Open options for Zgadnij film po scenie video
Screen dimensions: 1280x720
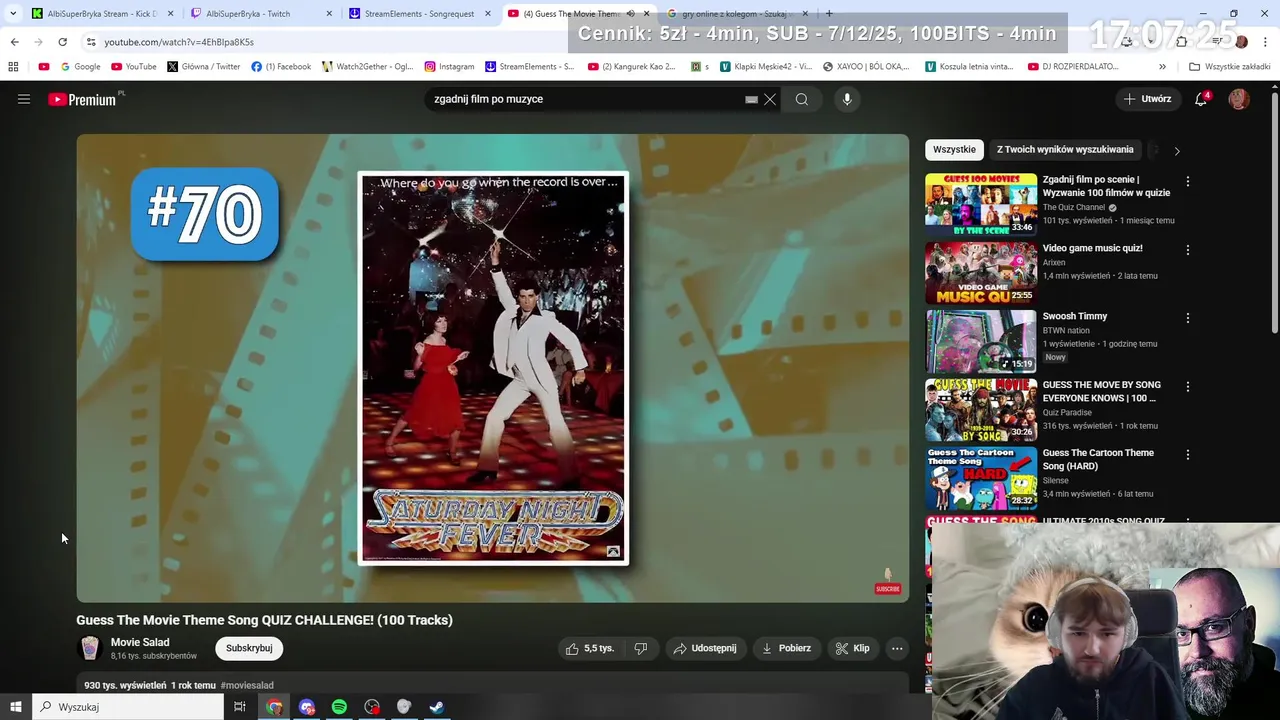(1188, 182)
